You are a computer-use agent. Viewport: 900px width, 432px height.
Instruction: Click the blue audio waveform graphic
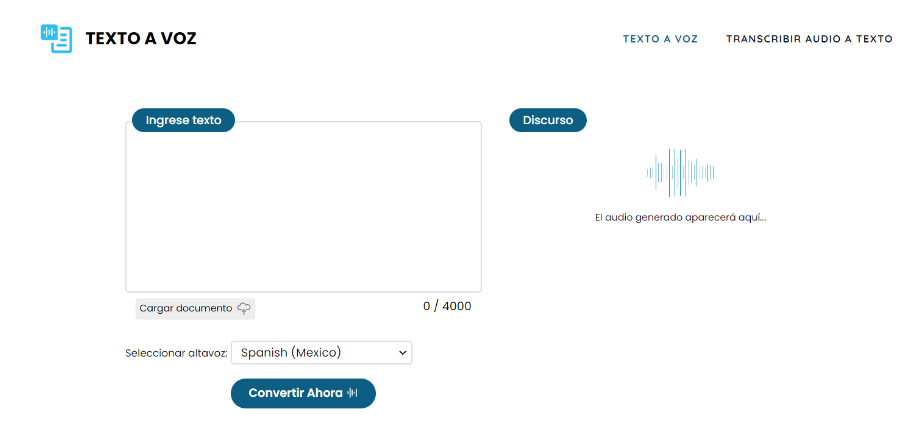click(680, 173)
